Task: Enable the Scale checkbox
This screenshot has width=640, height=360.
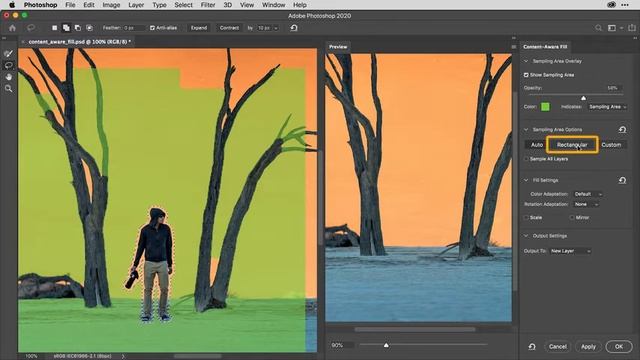Action: (526, 218)
